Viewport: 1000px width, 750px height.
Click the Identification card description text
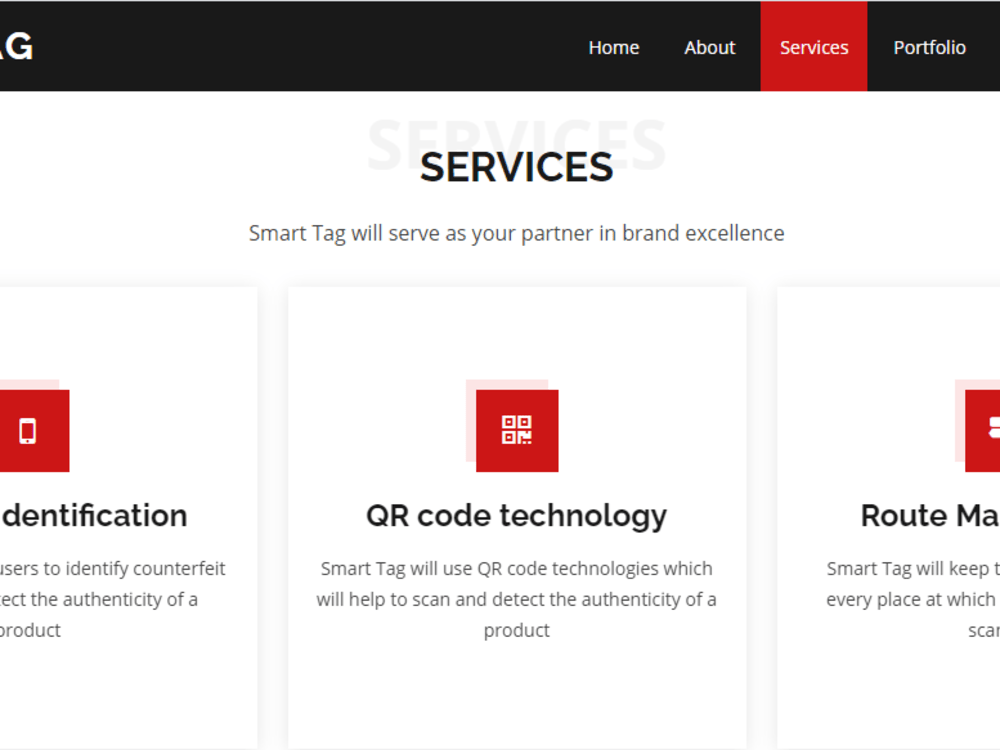coord(110,598)
